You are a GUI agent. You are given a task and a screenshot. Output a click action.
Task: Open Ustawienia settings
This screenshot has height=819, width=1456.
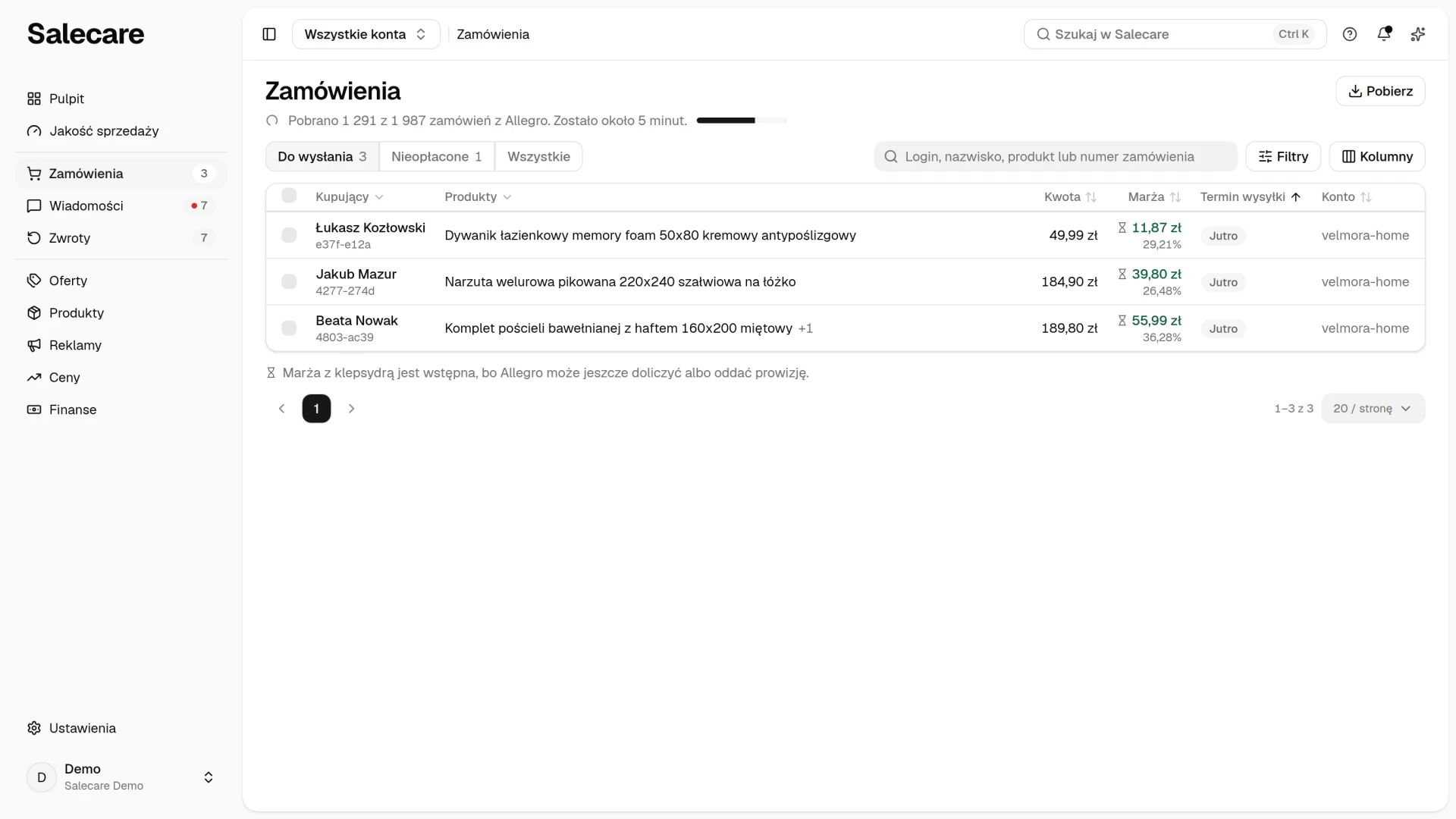coord(121,728)
